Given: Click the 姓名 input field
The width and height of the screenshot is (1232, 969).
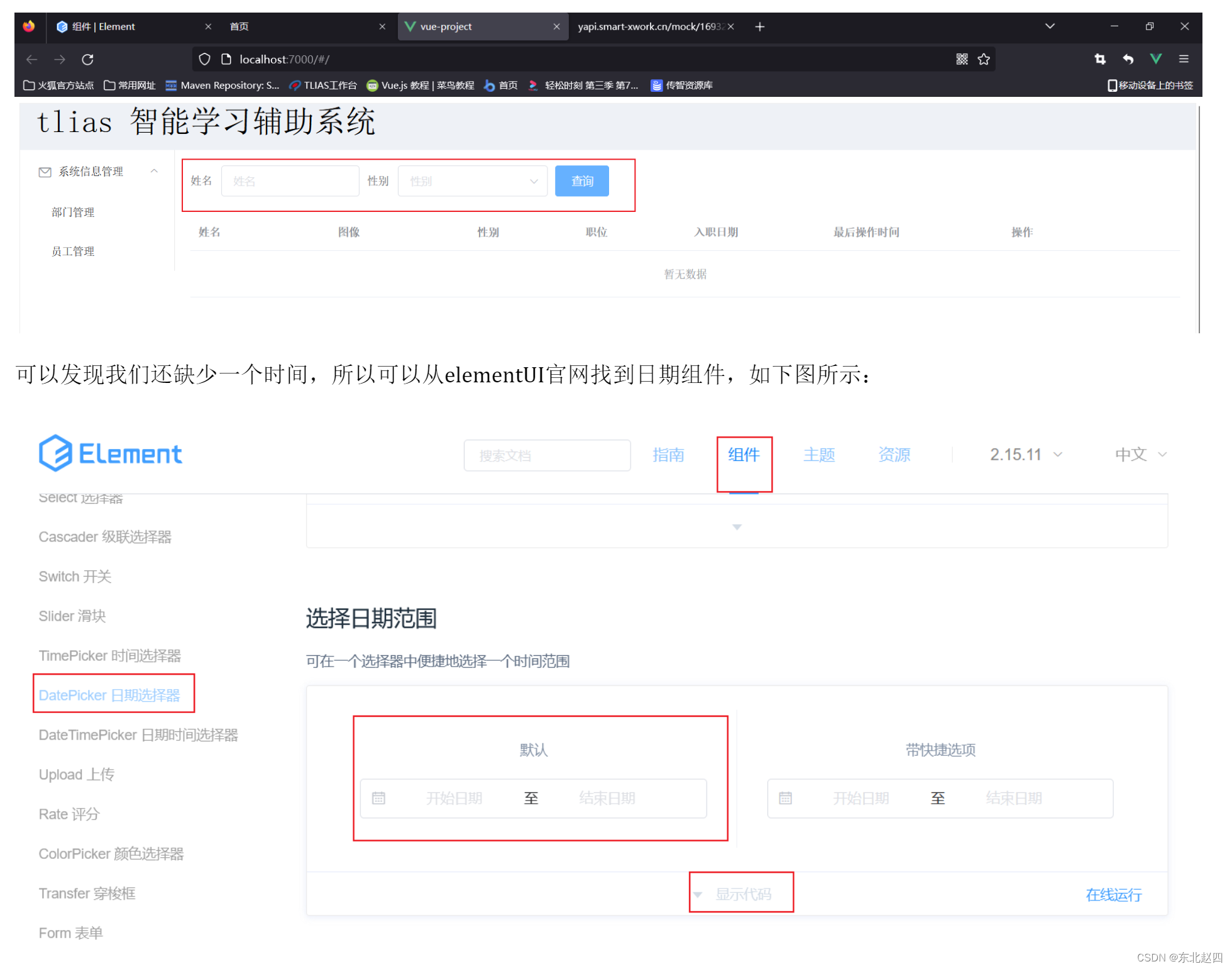Looking at the screenshot, I should 290,181.
